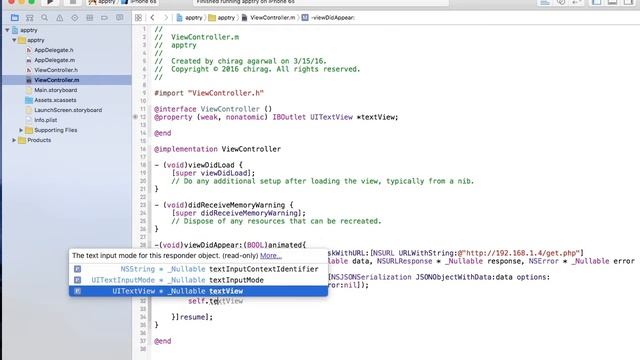Viewport: 640px width, 360px height.
Task: Click the #import "ViewController.h" line
Action: (x=209, y=93)
